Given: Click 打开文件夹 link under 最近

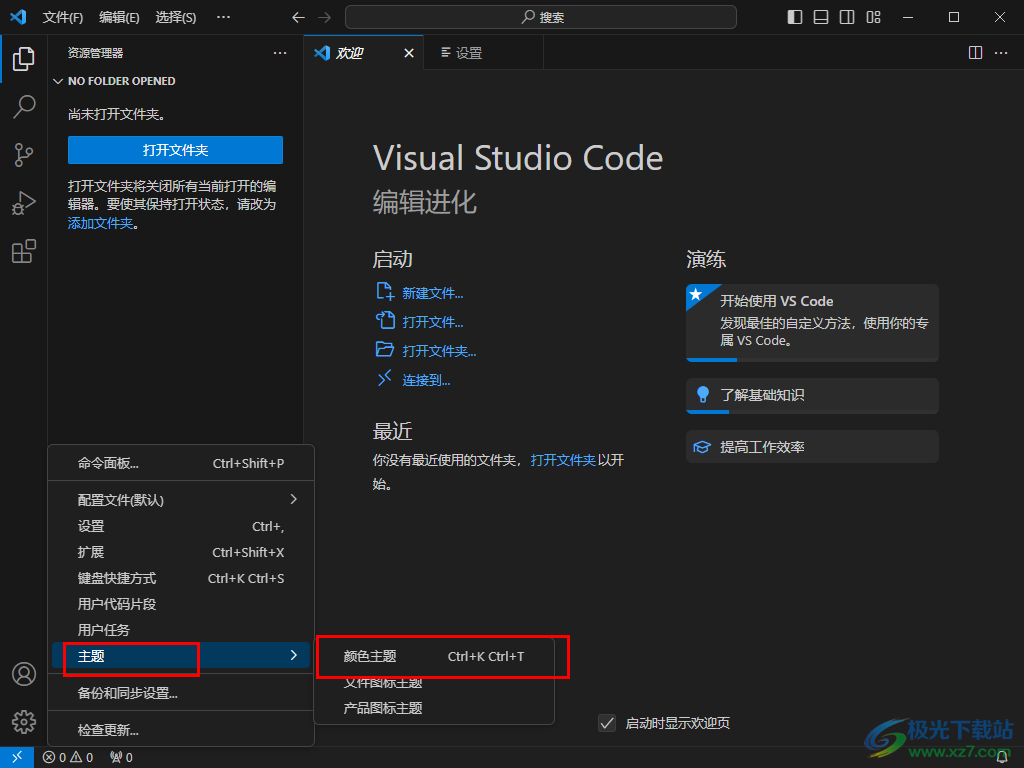Looking at the screenshot, I should [563, 460].
